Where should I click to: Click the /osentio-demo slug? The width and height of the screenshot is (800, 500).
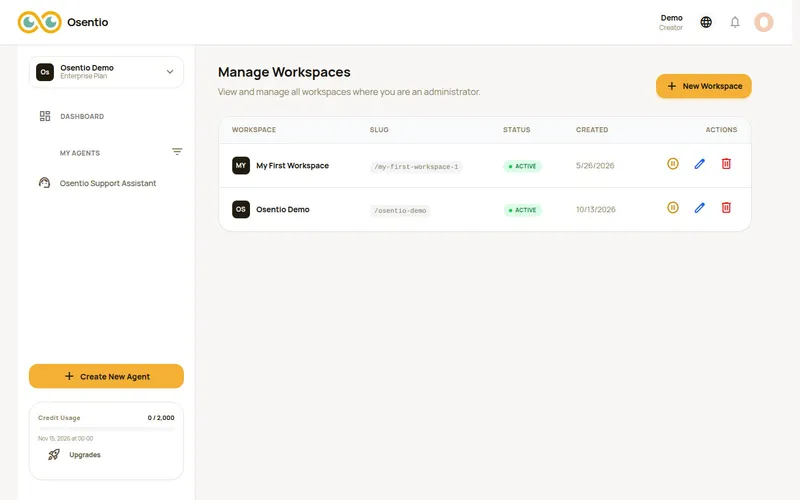(400, 211)
